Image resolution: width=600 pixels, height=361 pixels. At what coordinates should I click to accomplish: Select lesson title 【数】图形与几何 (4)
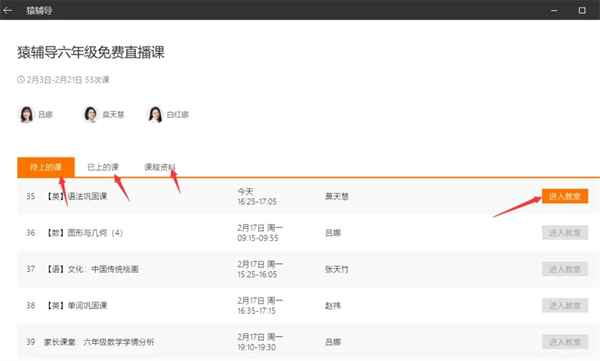84,233
